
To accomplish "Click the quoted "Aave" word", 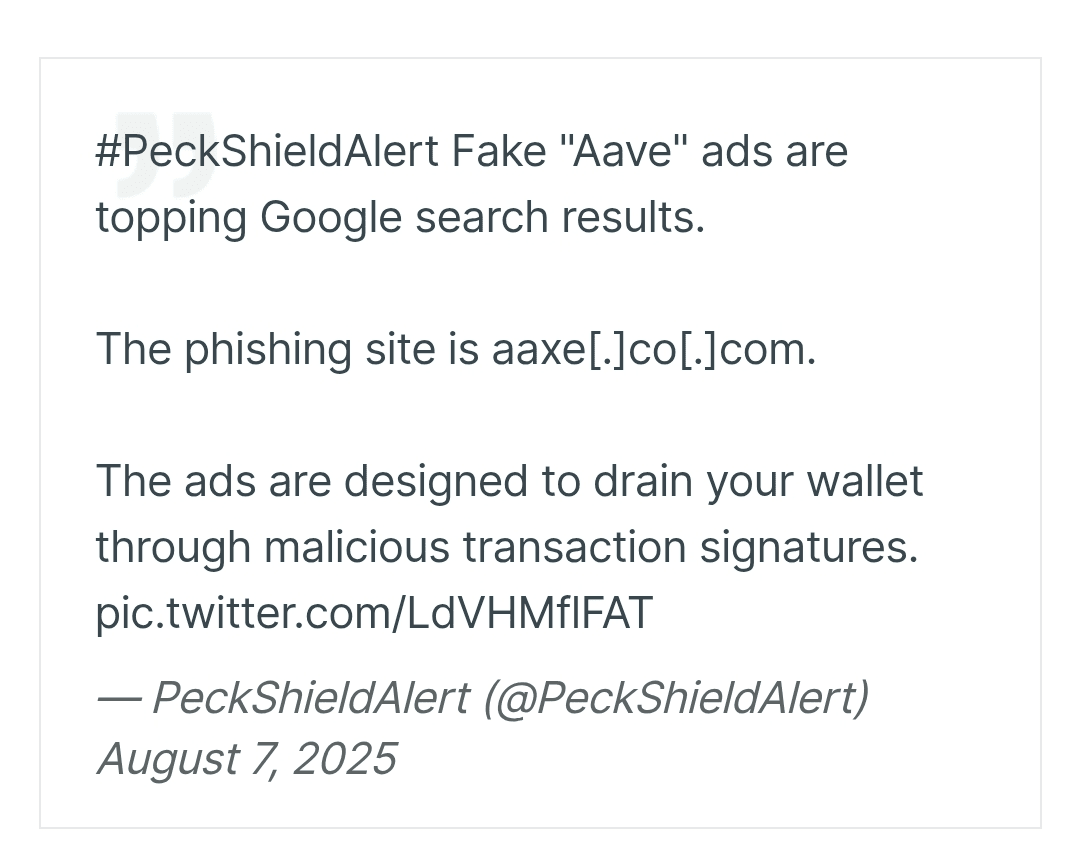I will 620,151.
